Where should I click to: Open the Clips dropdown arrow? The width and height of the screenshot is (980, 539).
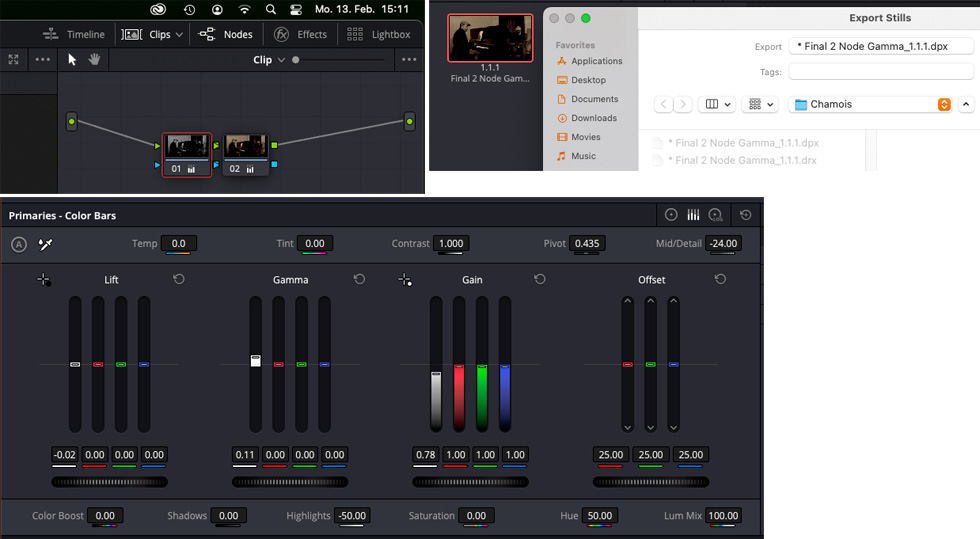coord(179,34)
